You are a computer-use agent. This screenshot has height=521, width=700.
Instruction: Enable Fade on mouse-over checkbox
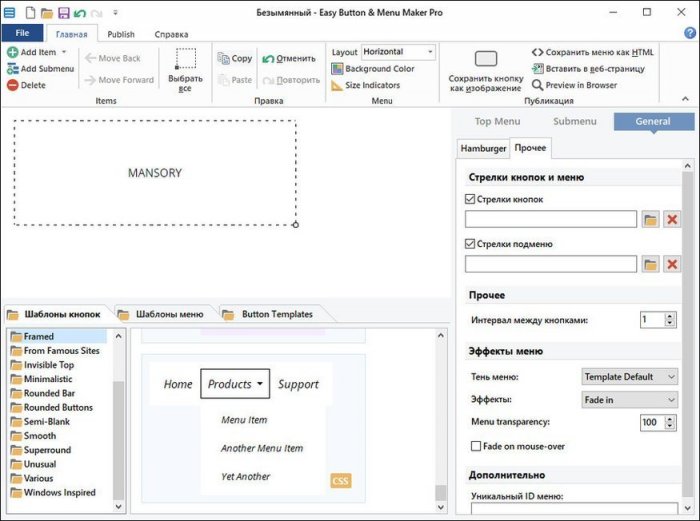(476, 445)
